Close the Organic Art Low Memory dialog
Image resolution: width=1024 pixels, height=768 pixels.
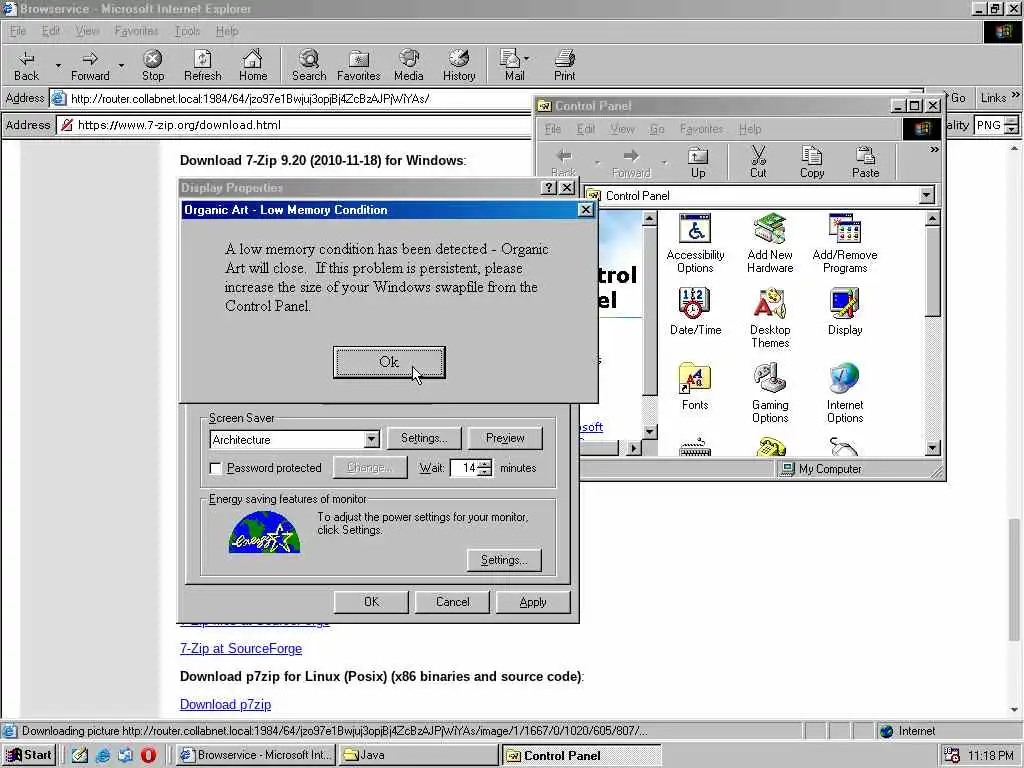pyautogui.click(x=586, y=210)
